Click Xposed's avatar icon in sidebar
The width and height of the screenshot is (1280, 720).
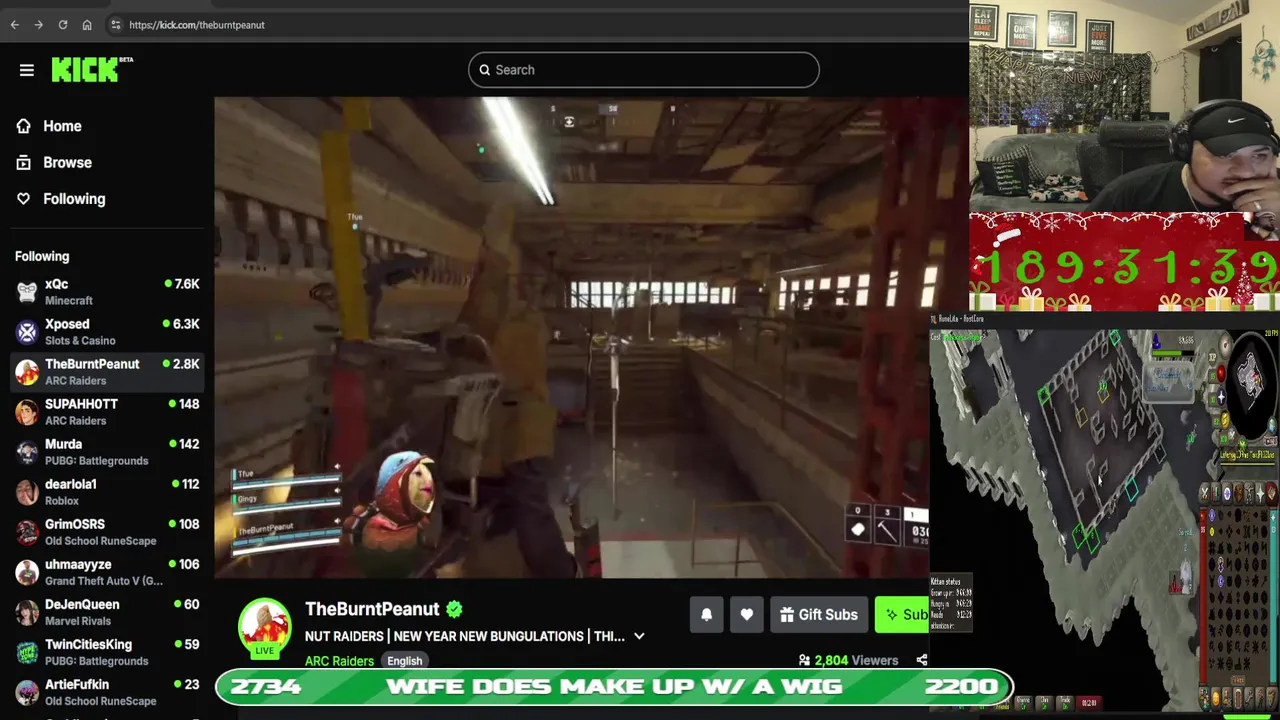(x=27, y=332)
